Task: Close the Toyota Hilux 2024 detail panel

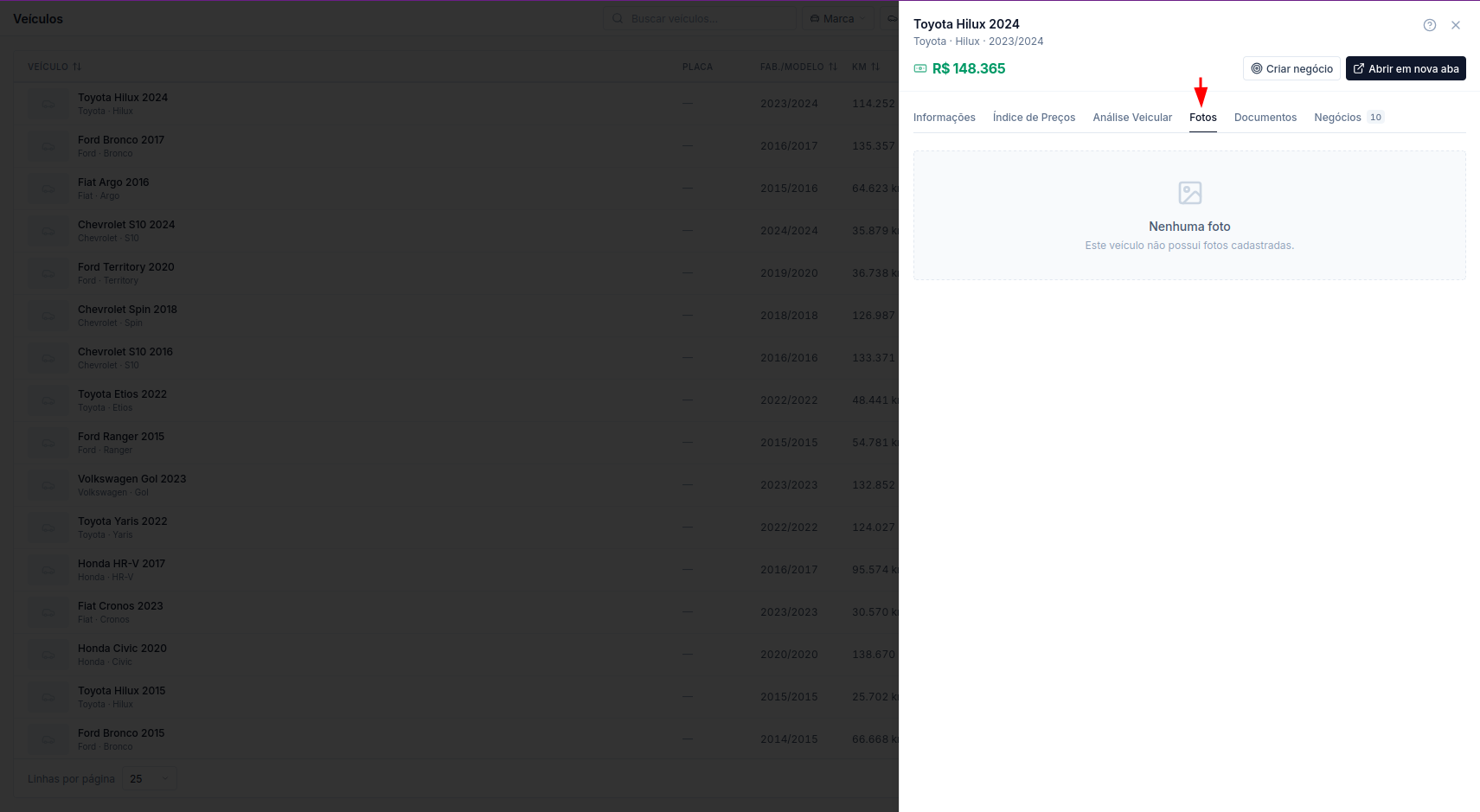Action: [1456, 25]
